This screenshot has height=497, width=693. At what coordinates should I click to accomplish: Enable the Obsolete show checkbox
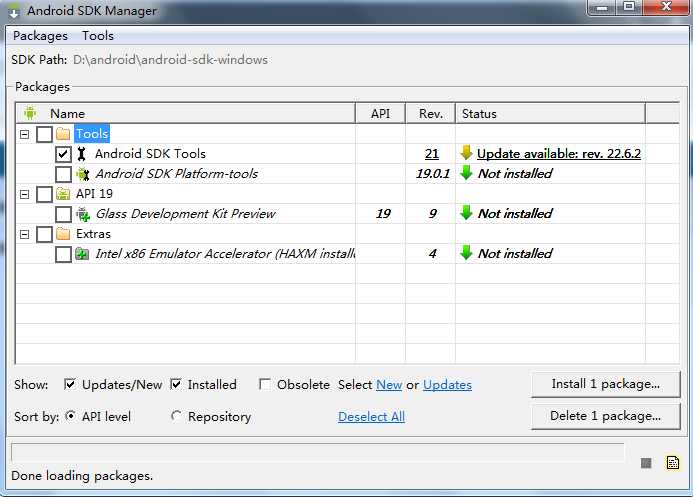(265, 384)
